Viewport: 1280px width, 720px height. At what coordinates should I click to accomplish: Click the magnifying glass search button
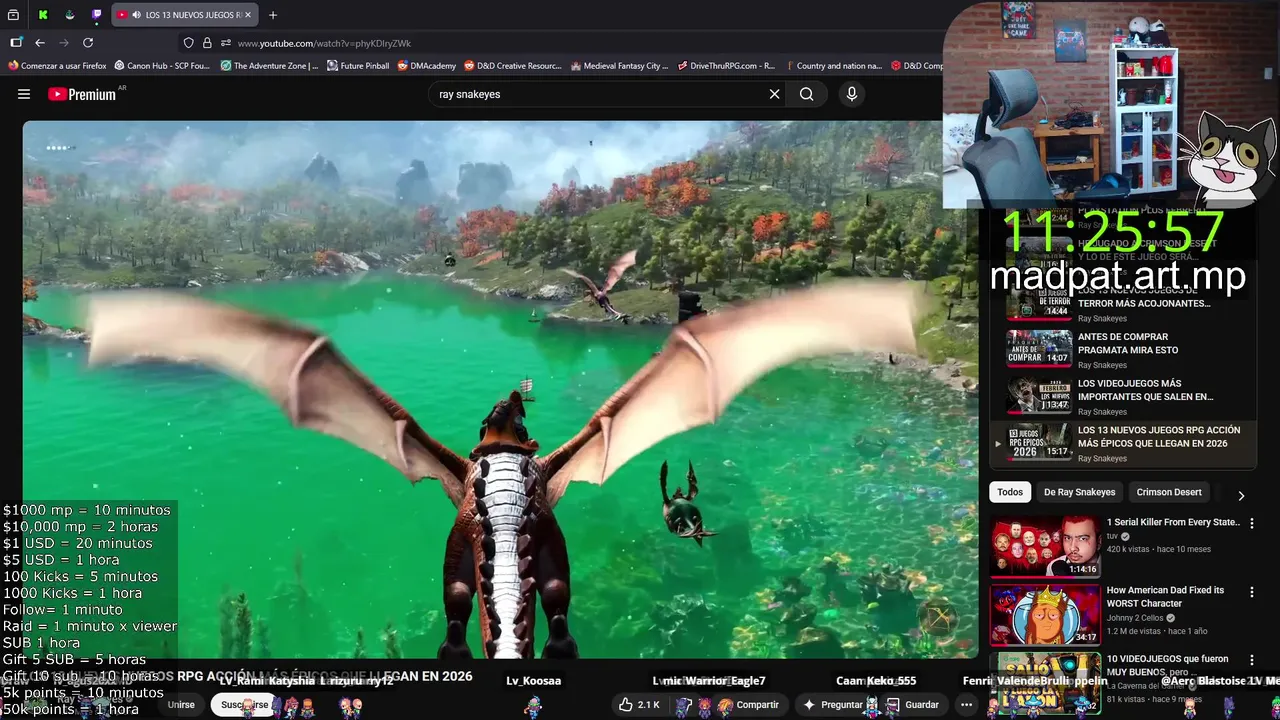click(x=807, y=94)
